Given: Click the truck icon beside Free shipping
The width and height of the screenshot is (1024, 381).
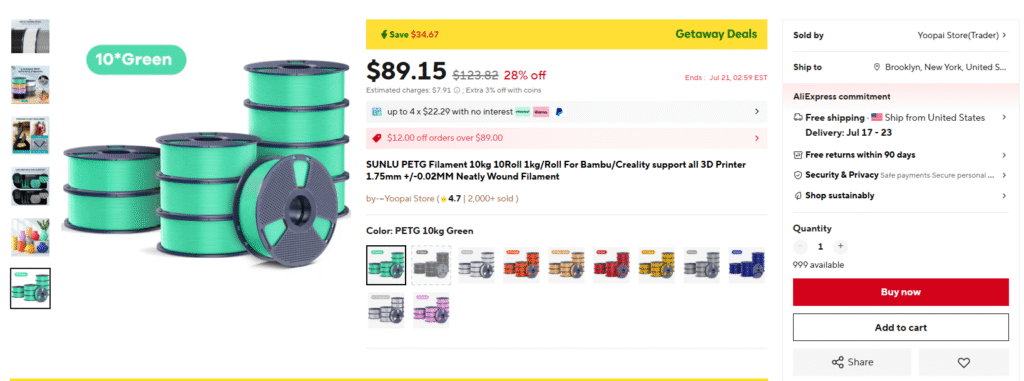Looking at the screenshot, I should [x=798, y=118].
